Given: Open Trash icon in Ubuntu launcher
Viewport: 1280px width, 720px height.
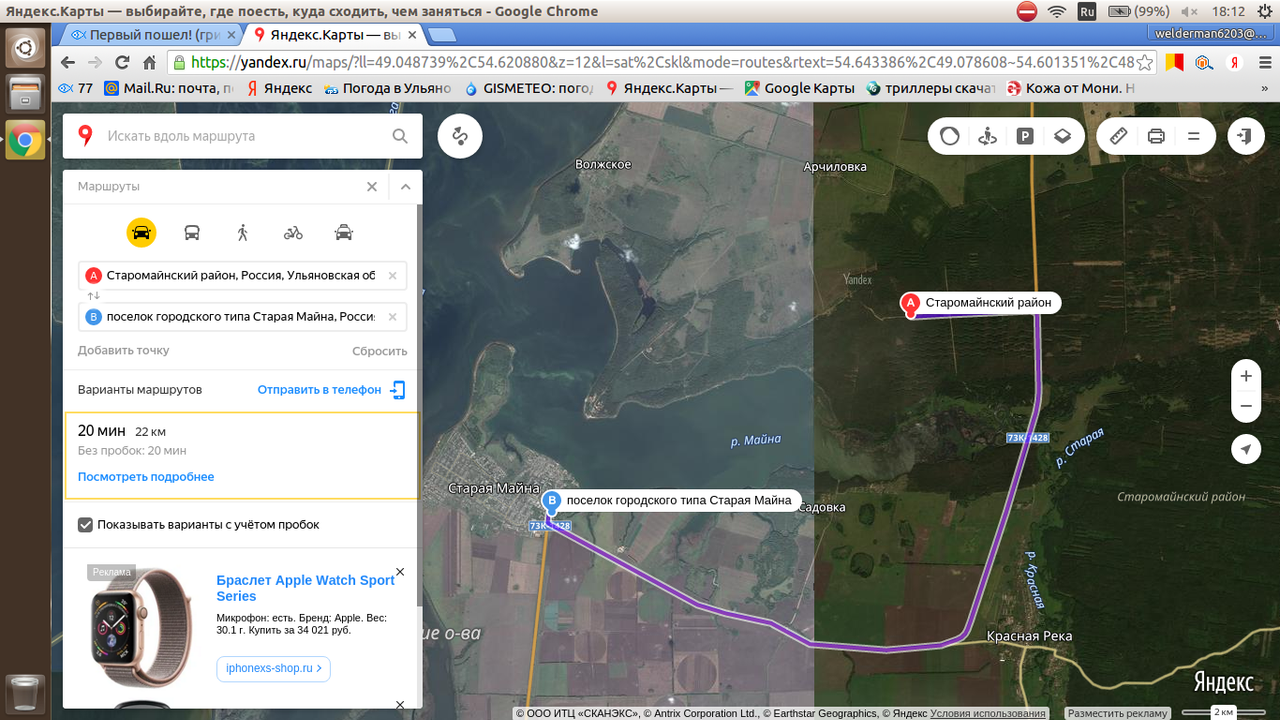Looking at the screenshot, I should click(x=25, y=694).
